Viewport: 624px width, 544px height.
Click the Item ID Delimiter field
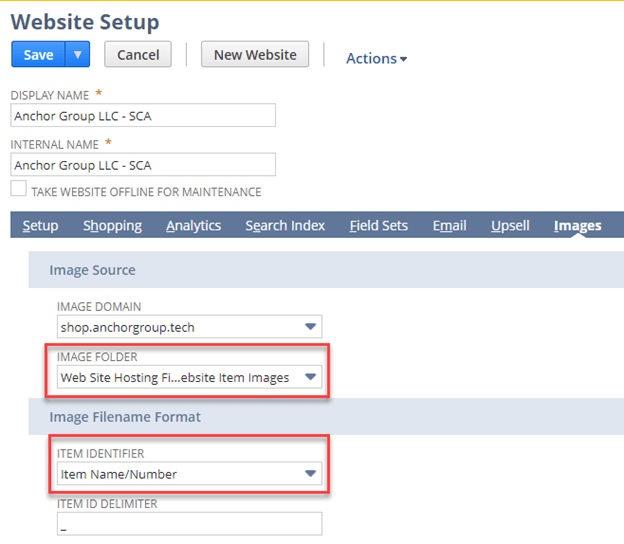(189, 524)
